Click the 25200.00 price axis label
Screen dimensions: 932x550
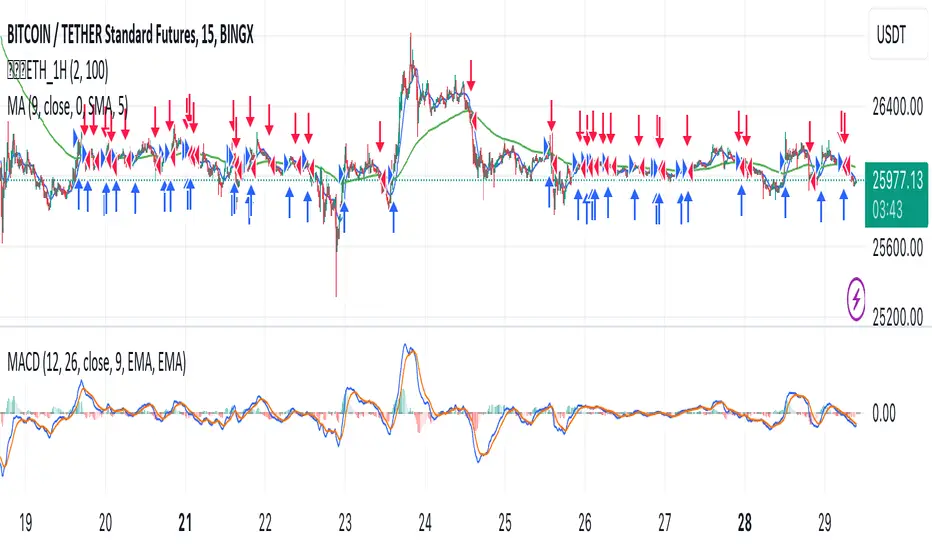[898, 318]
